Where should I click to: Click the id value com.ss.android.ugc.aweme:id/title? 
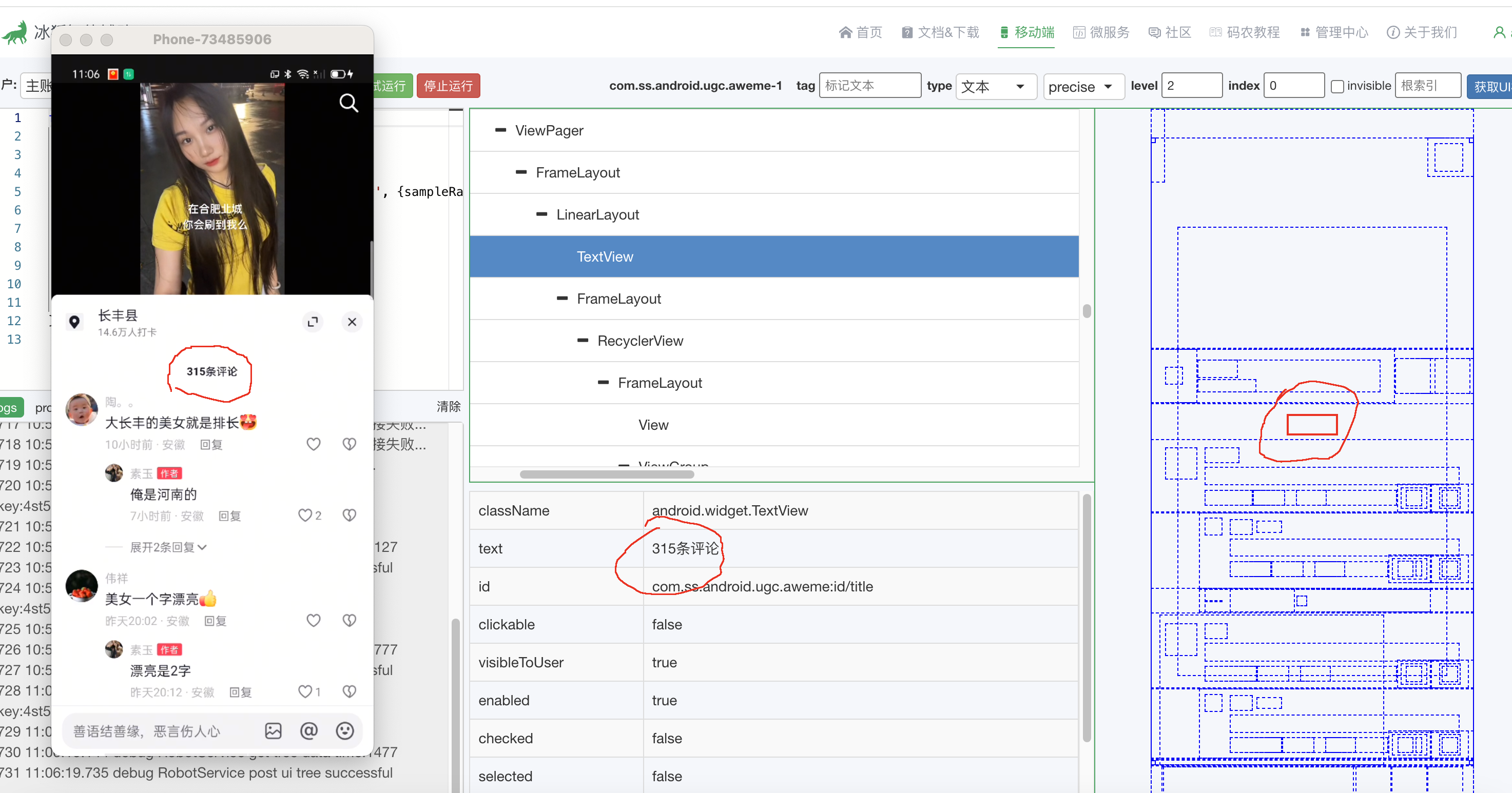[x=762, y=586]
